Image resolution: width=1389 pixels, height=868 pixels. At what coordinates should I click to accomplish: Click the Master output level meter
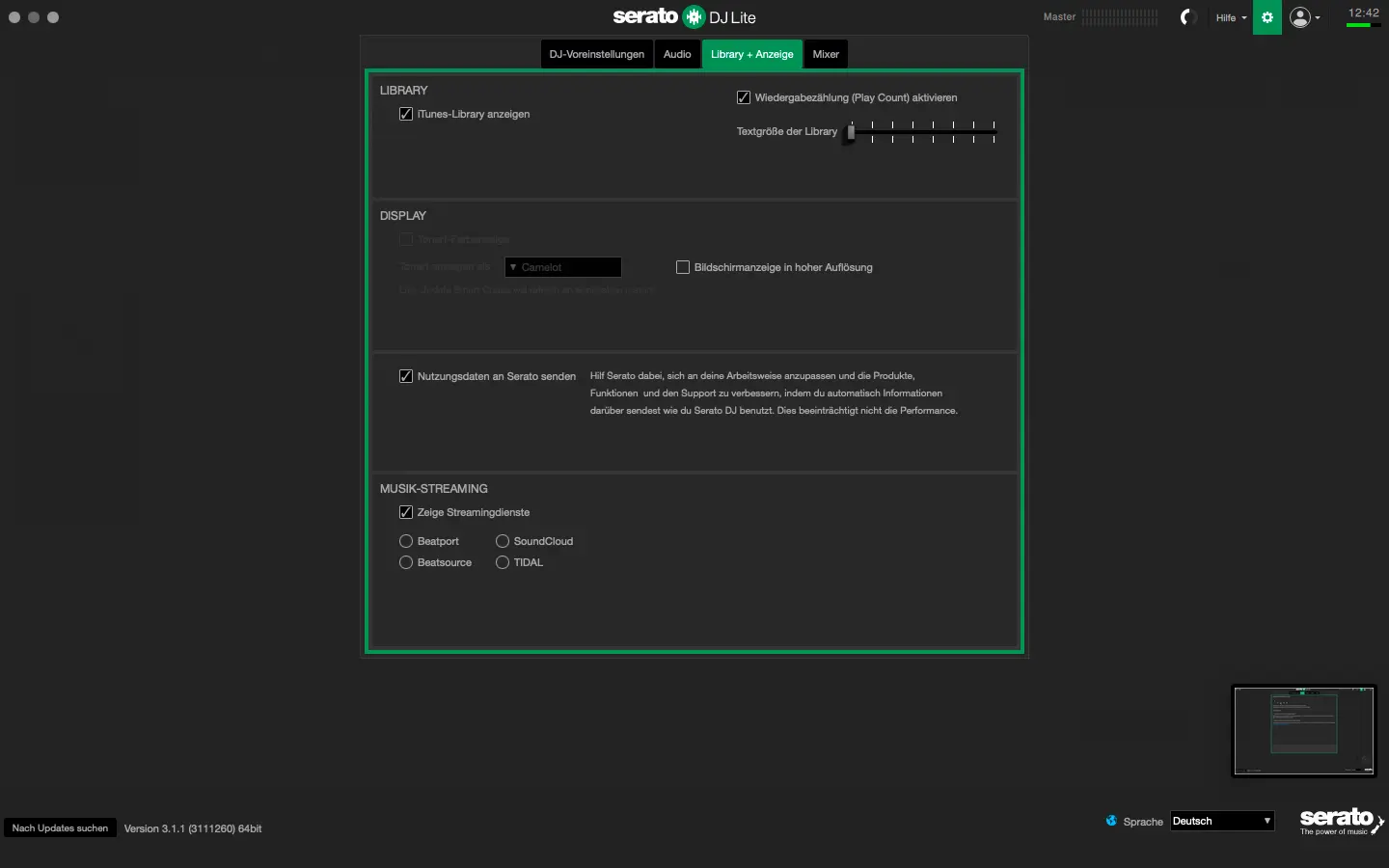(1119, 17)
